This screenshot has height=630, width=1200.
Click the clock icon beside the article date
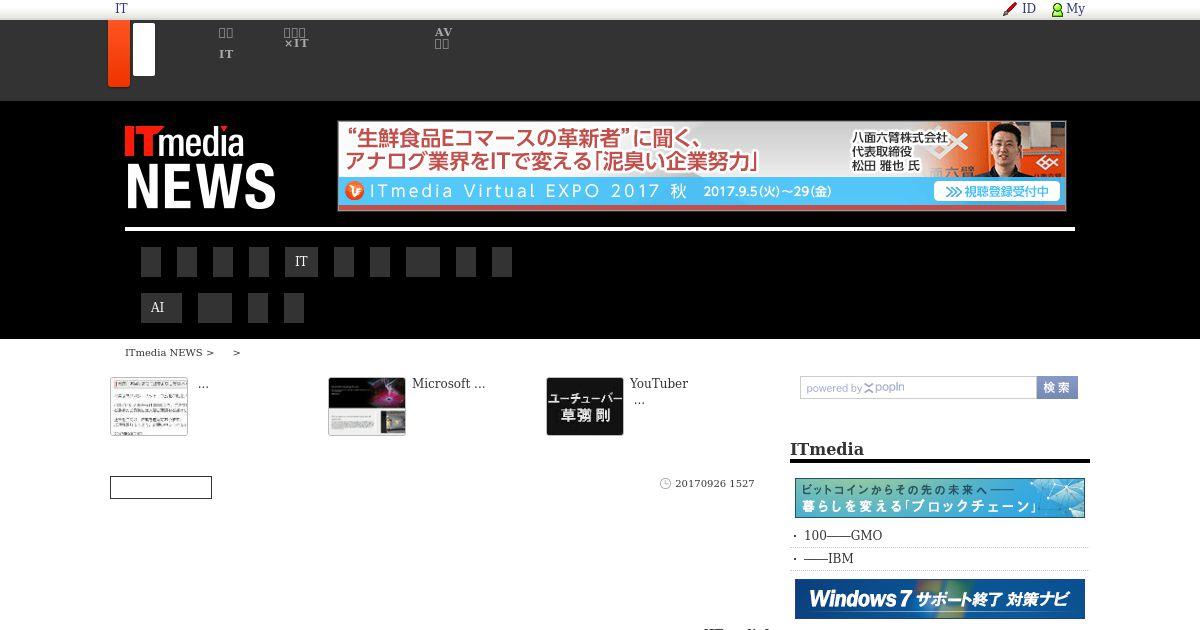pos(666,484)
